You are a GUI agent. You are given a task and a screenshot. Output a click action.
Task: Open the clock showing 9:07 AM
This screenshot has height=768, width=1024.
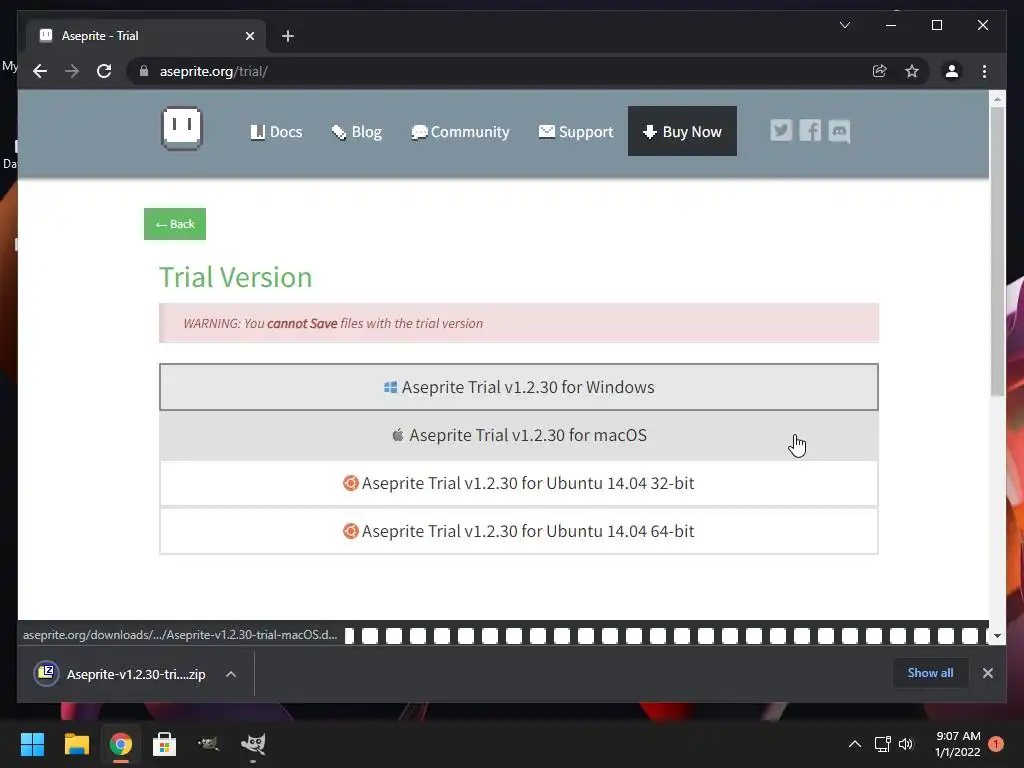pos(957,744)
